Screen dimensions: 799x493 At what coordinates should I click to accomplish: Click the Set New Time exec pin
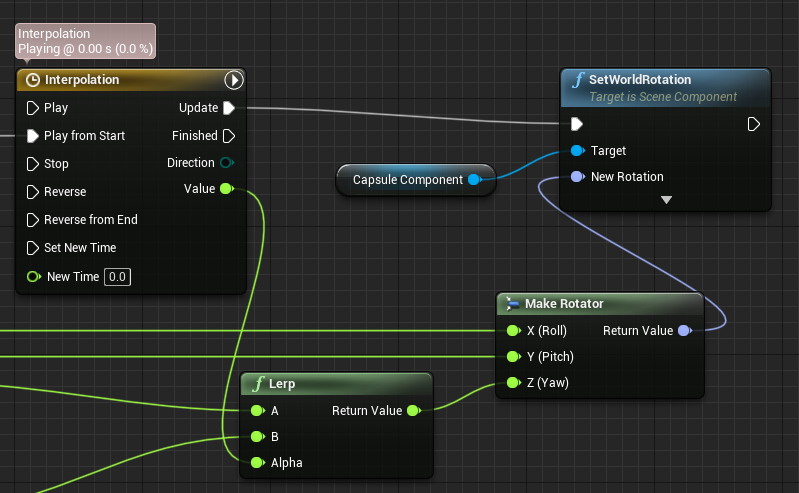coord(33,248)
